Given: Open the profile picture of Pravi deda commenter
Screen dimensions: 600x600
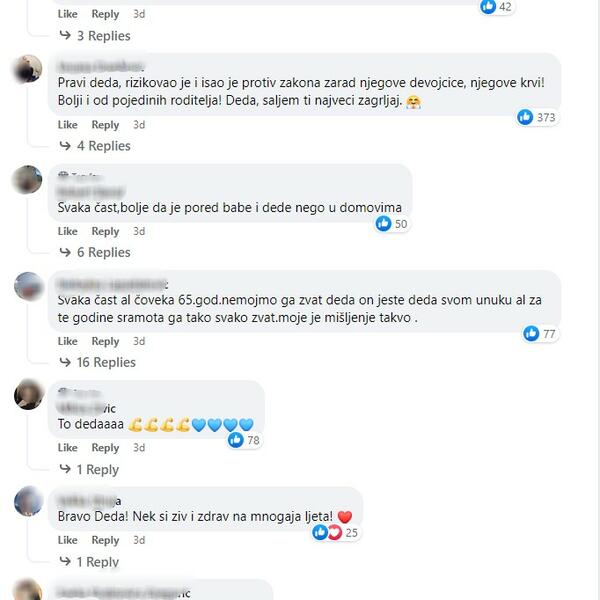Looking at the screenshot, I should tap(28, 69).
